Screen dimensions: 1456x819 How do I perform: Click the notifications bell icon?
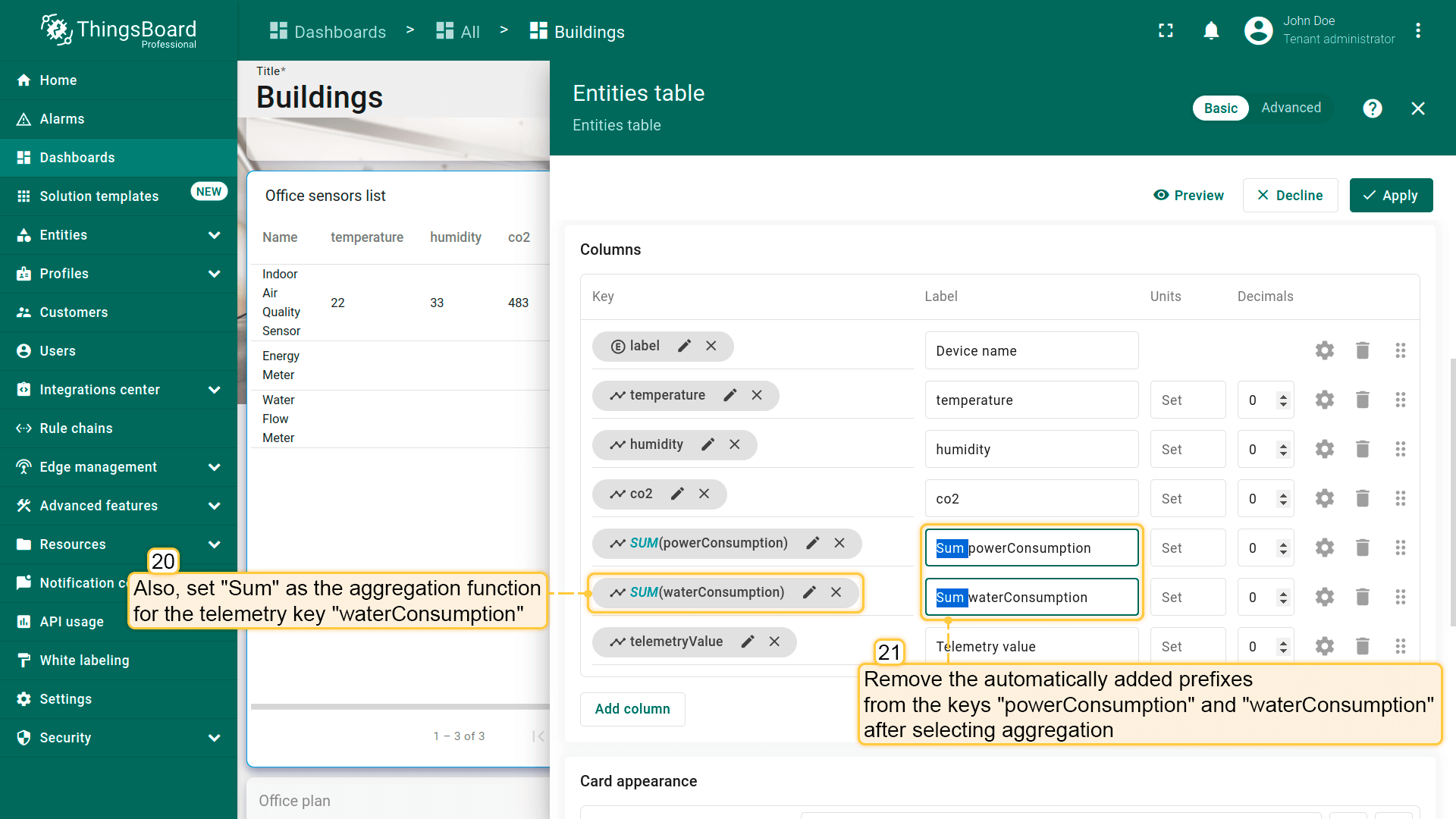1211,31
